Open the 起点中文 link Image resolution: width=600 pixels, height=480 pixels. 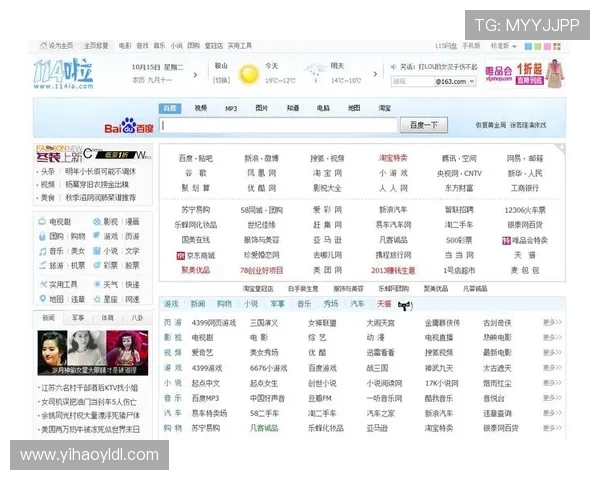205,383
